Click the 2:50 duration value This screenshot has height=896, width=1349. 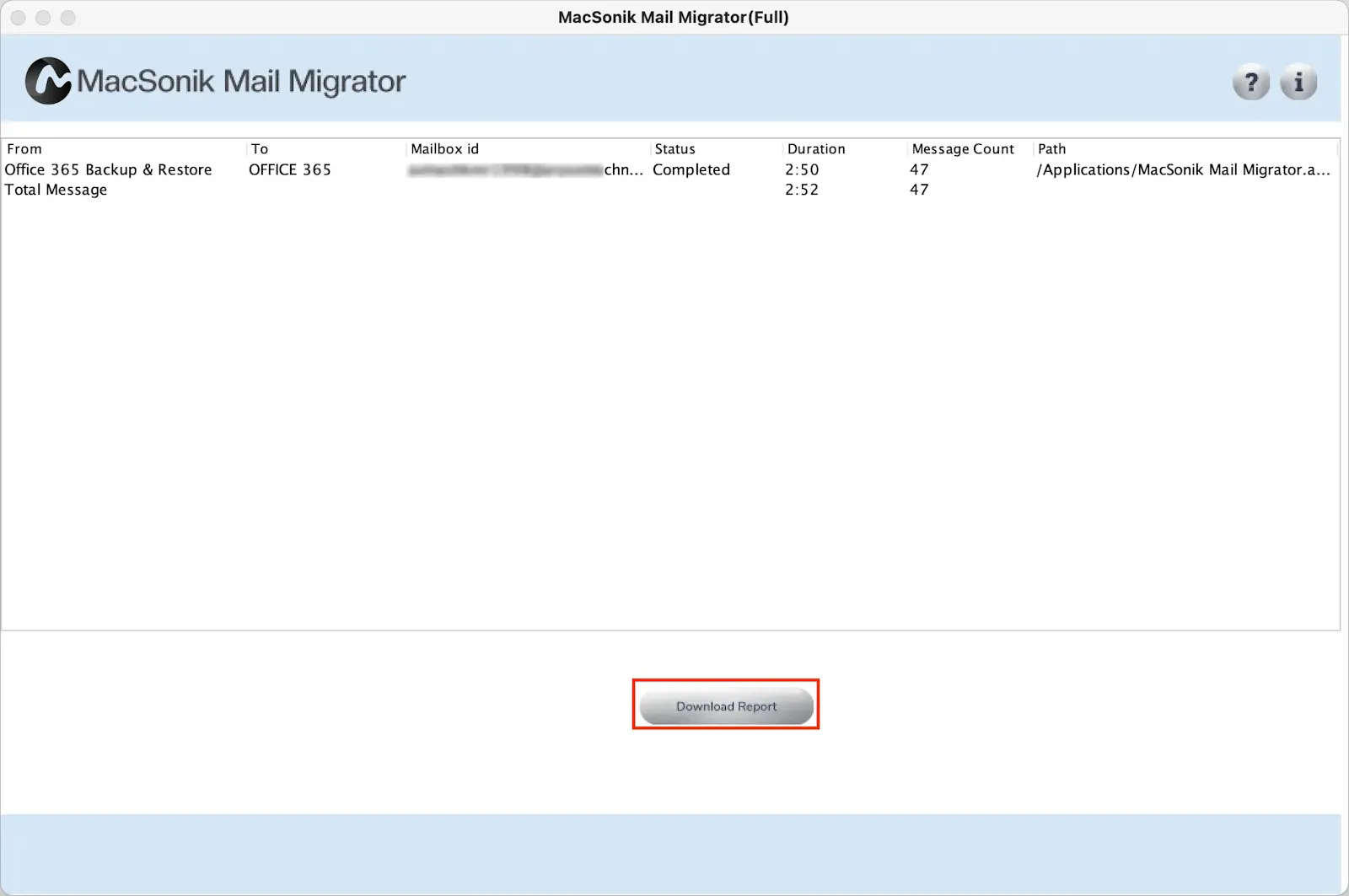click(x=802, y=169)
